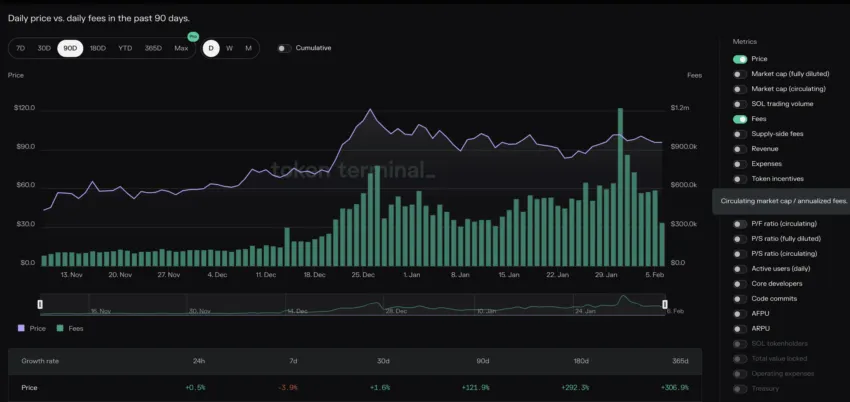Enable SOL trading volume metric

pos(740,104)
